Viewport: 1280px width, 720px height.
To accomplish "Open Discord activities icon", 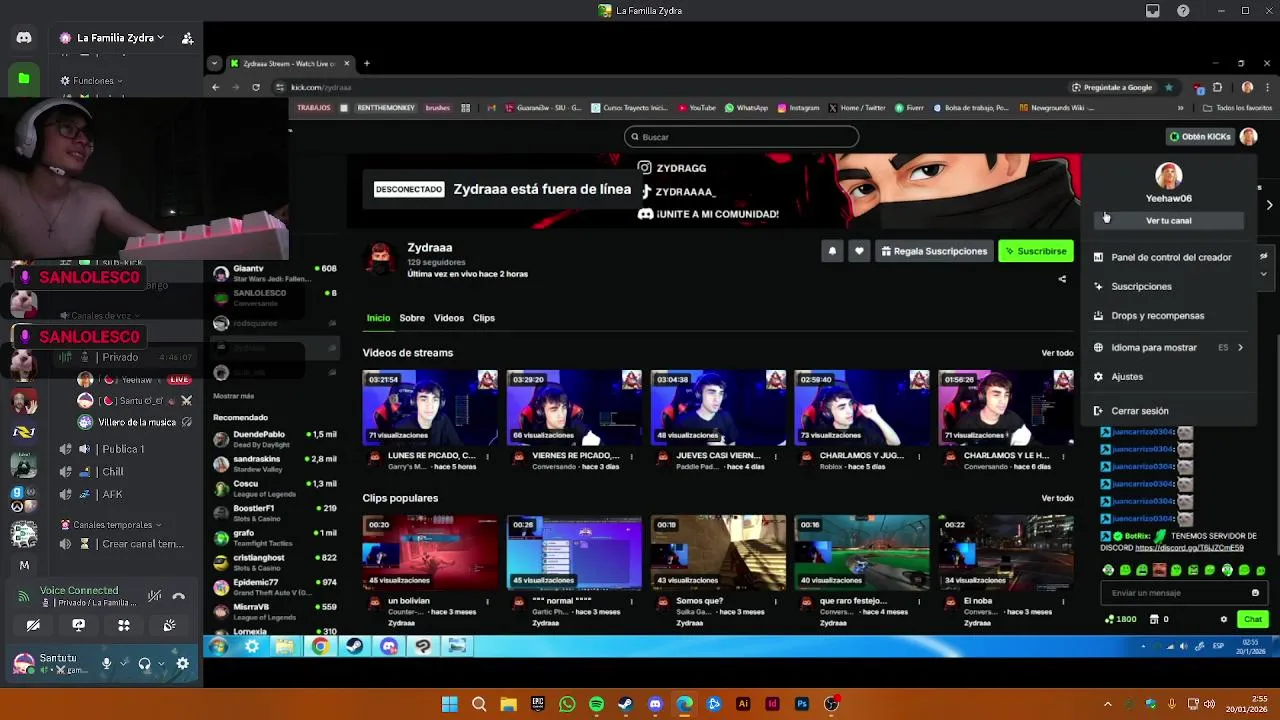I will [x=124, y=625].
